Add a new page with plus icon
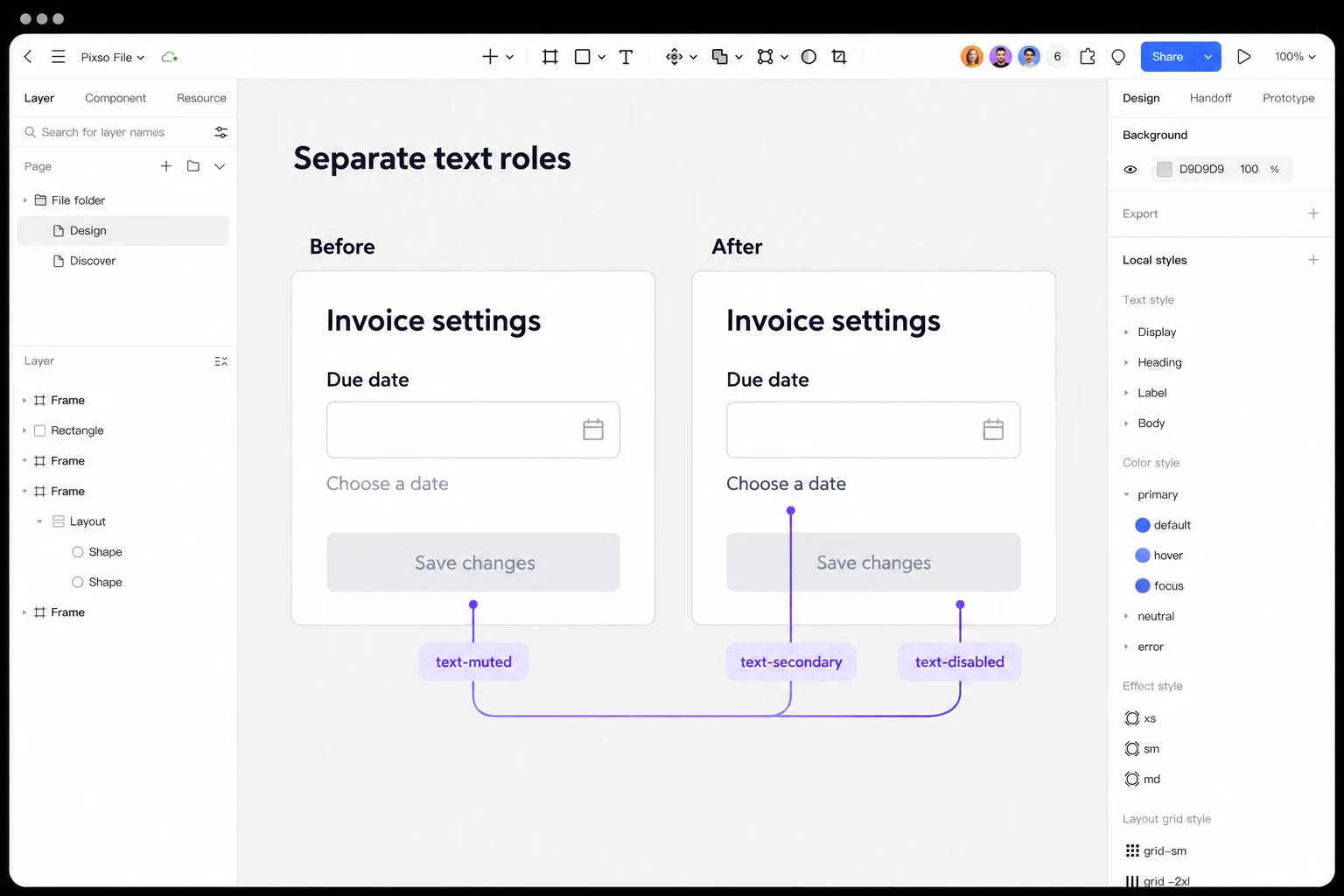Screen dimensions: 1344x896 coord(166,166)
